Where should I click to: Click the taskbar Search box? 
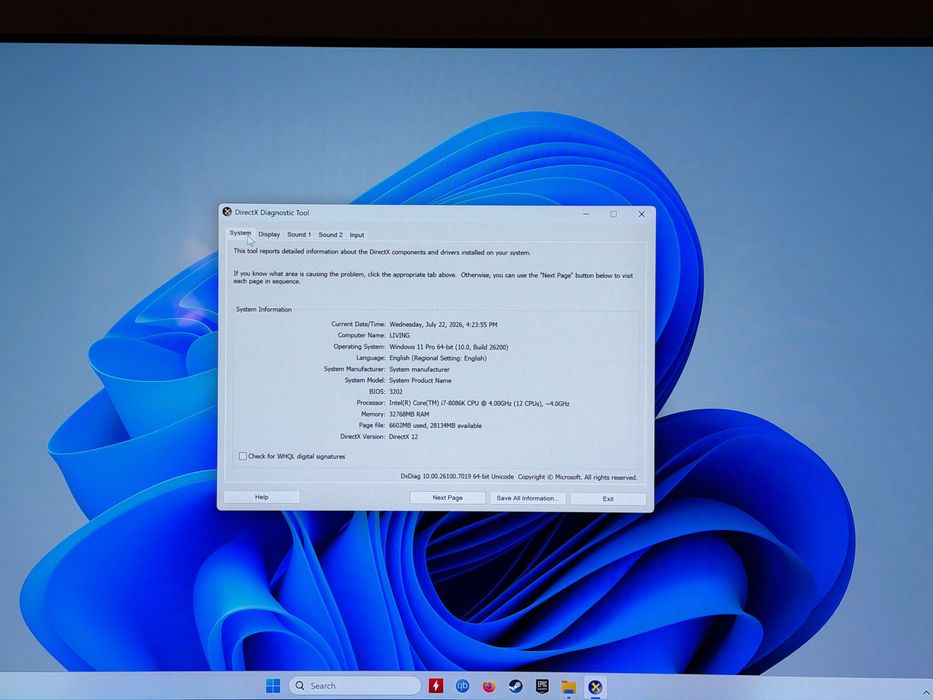point(355,686)
